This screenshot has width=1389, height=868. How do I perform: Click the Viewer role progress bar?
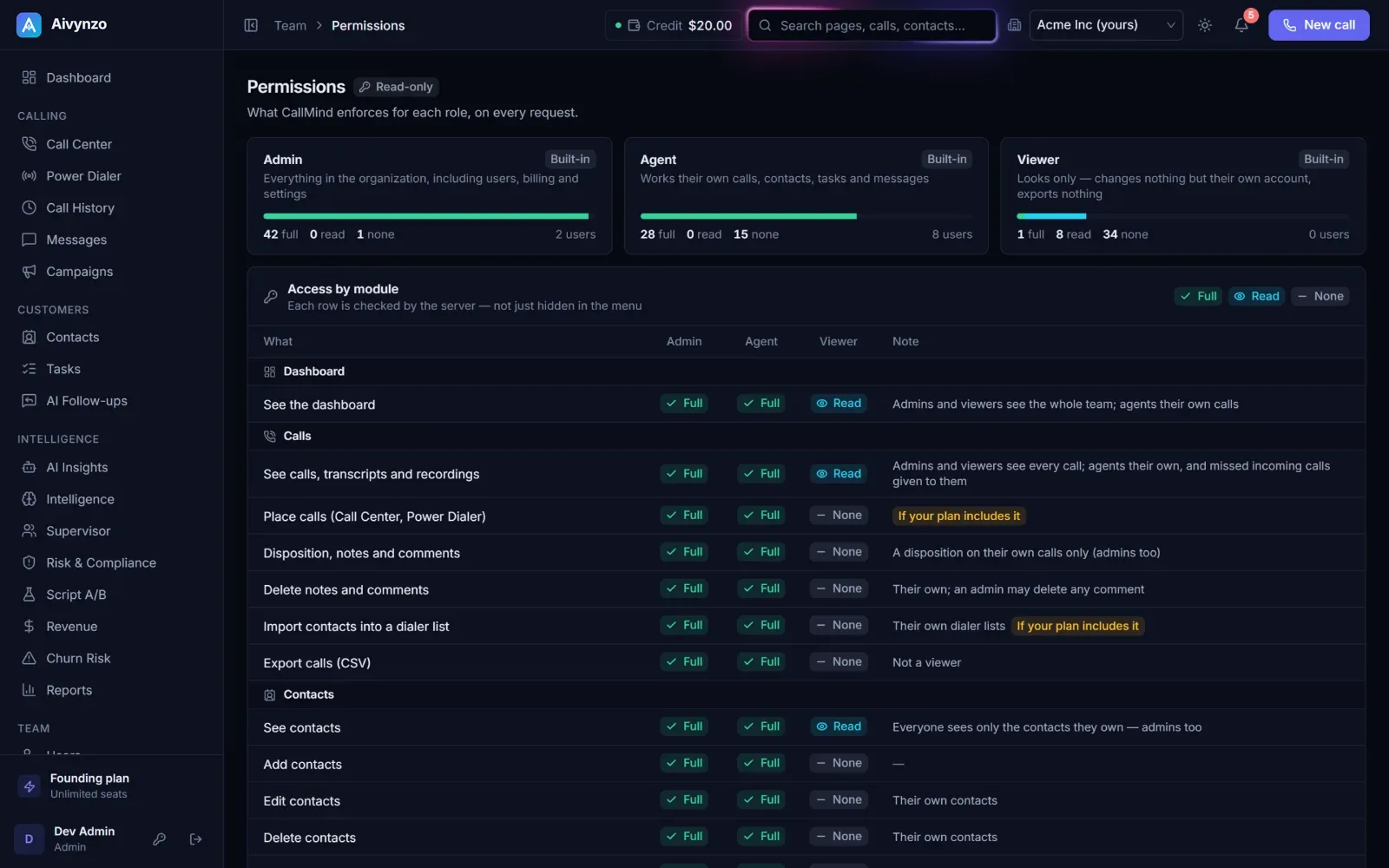[x=1182, y=216]
